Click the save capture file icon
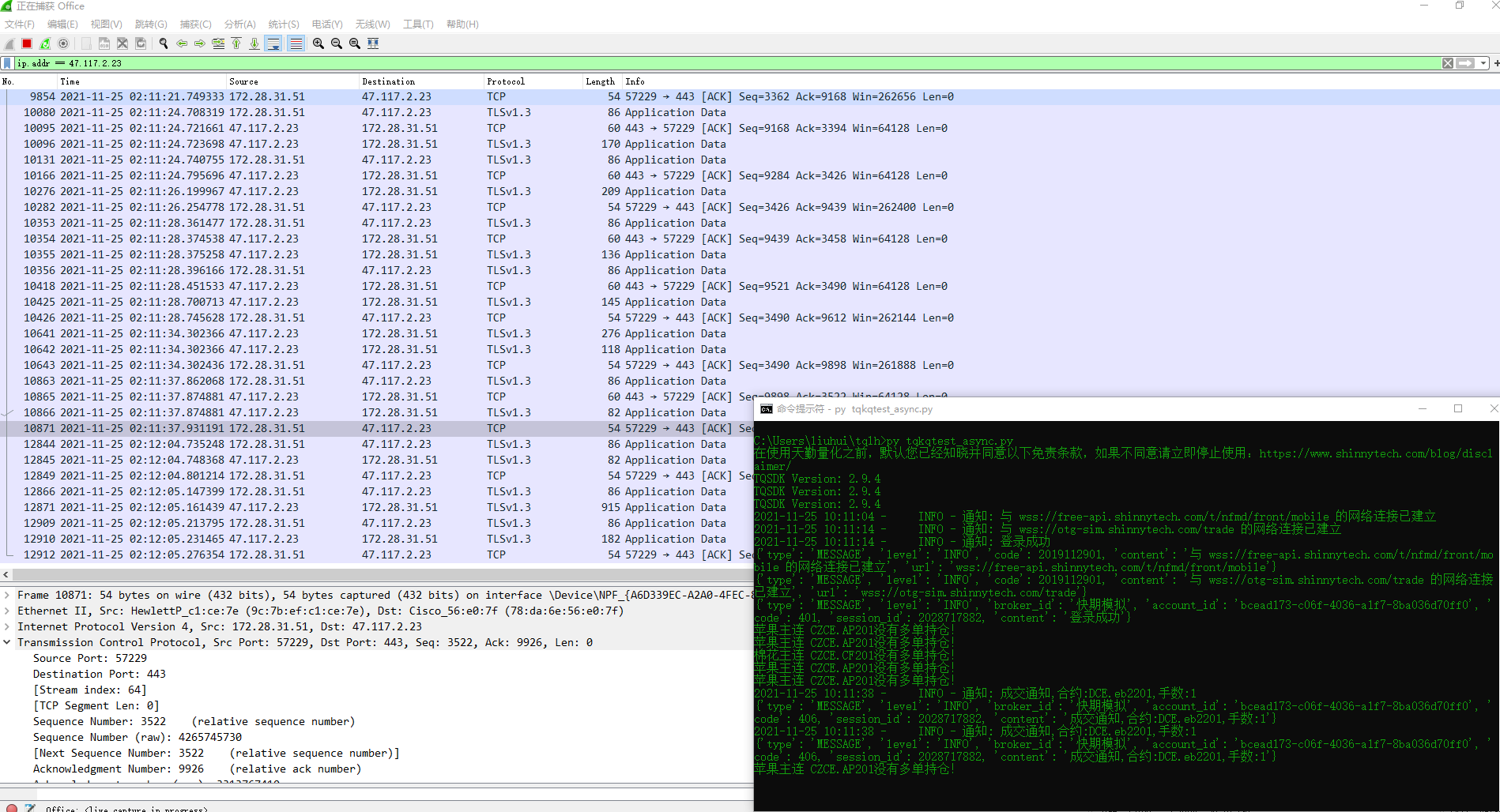Image resolution: width=1500 pixels, height=812 pixels. pyautogui.click(x=104, y=43)
